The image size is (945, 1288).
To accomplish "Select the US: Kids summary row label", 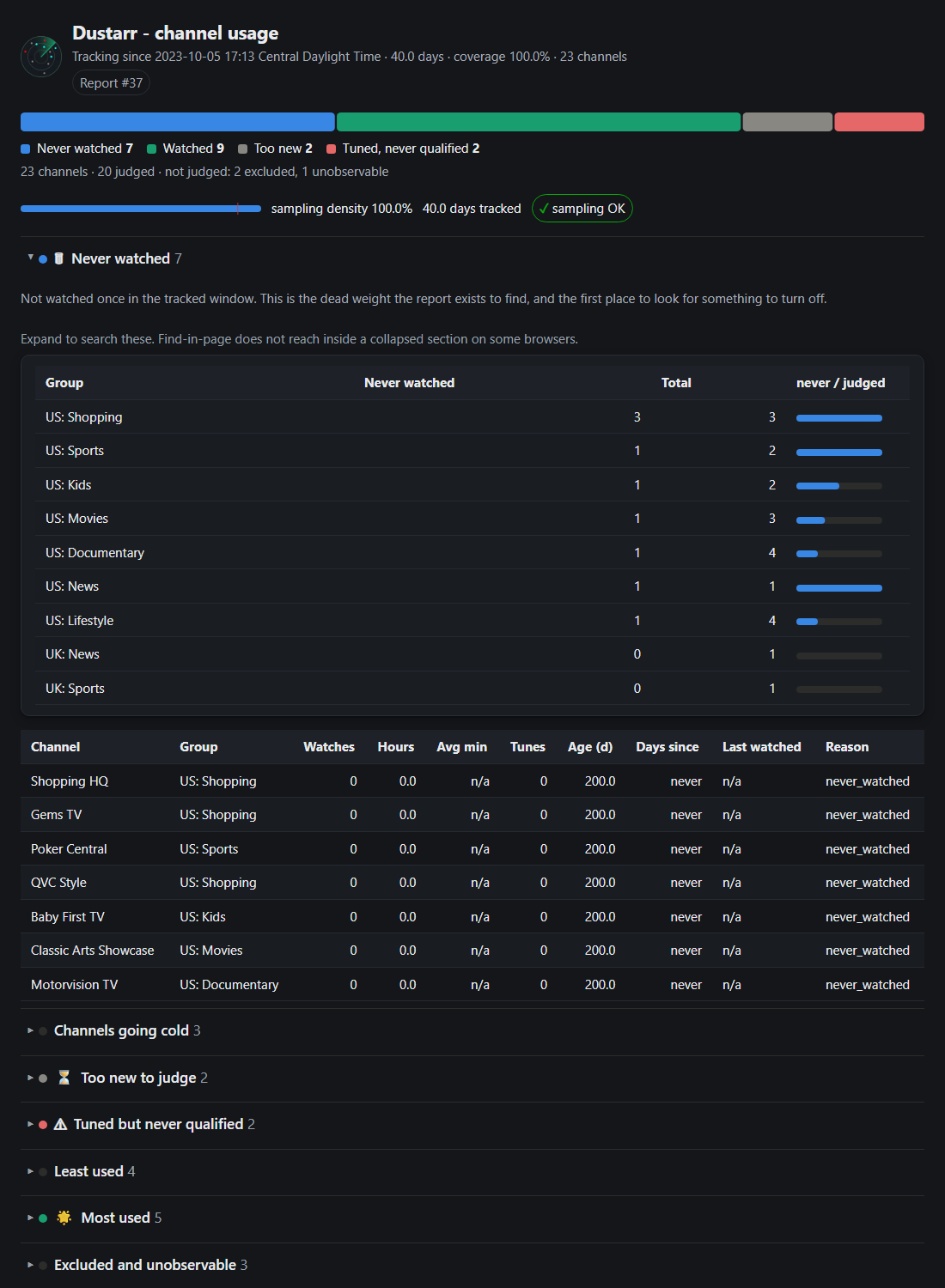I will coord(69,485).
